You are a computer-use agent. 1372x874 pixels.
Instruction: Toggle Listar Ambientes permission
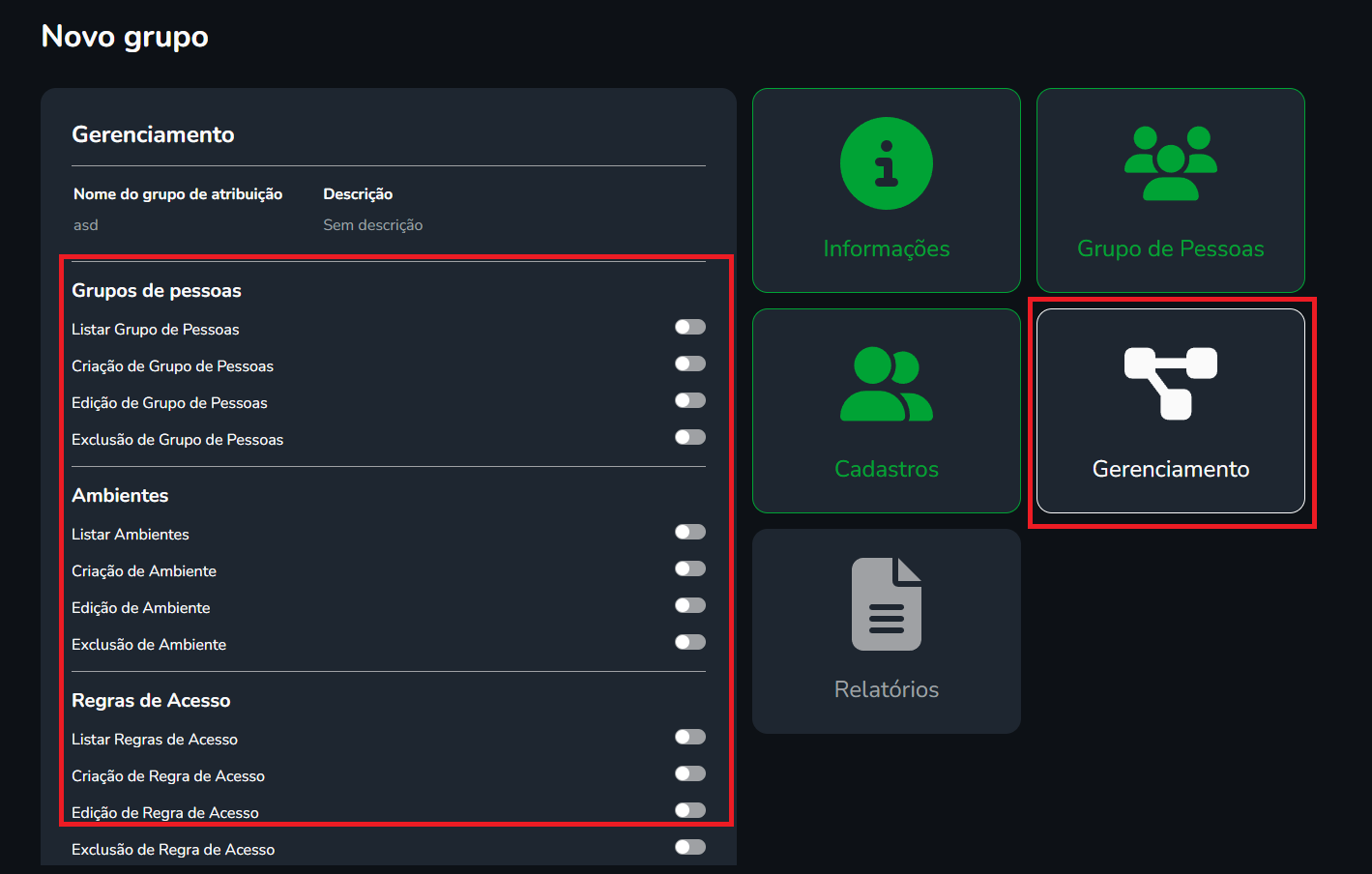pyautogui.click(x=690, y=532)
